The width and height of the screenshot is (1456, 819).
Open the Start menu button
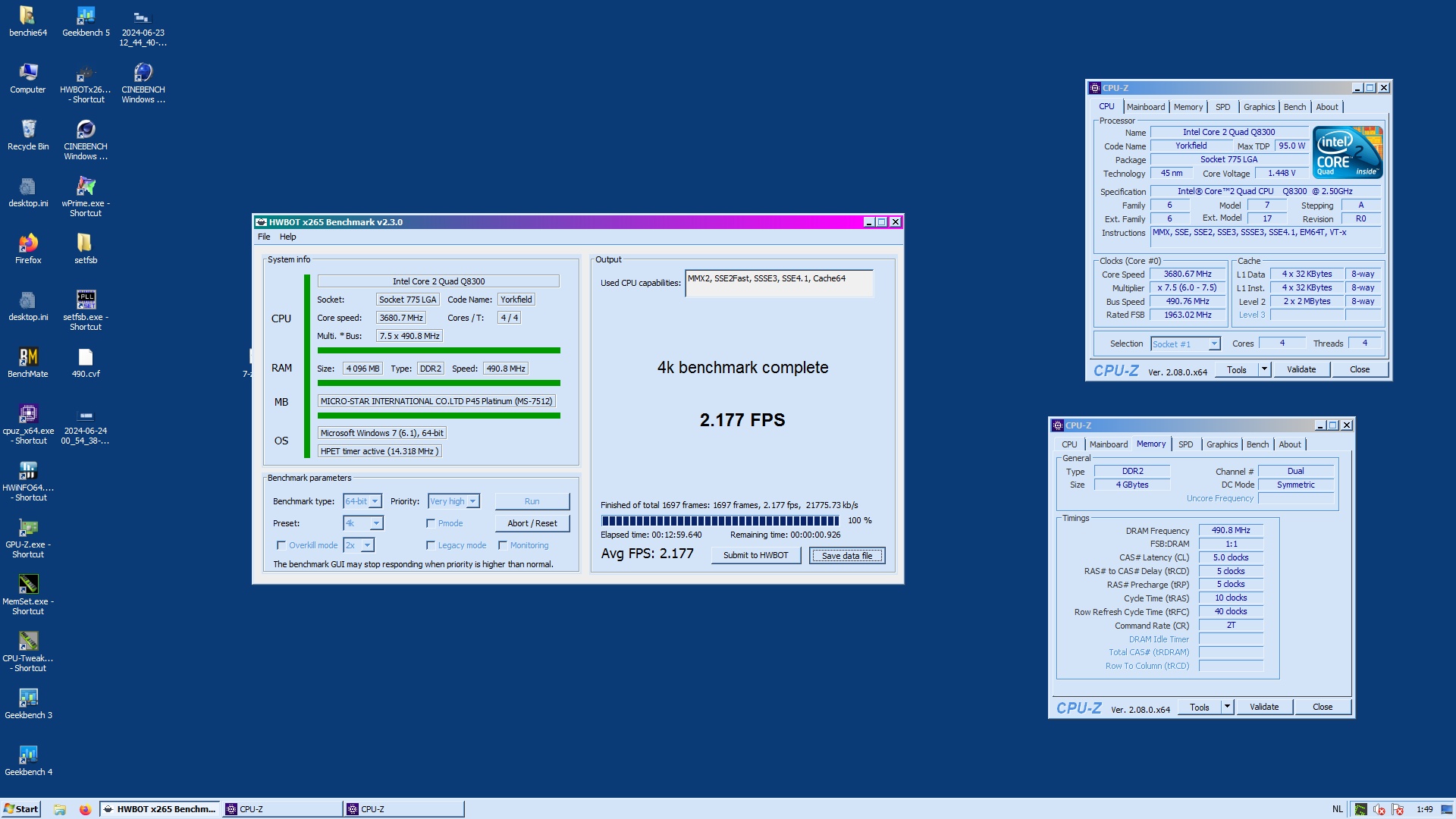pyautogui.click(x=20, y=809)
